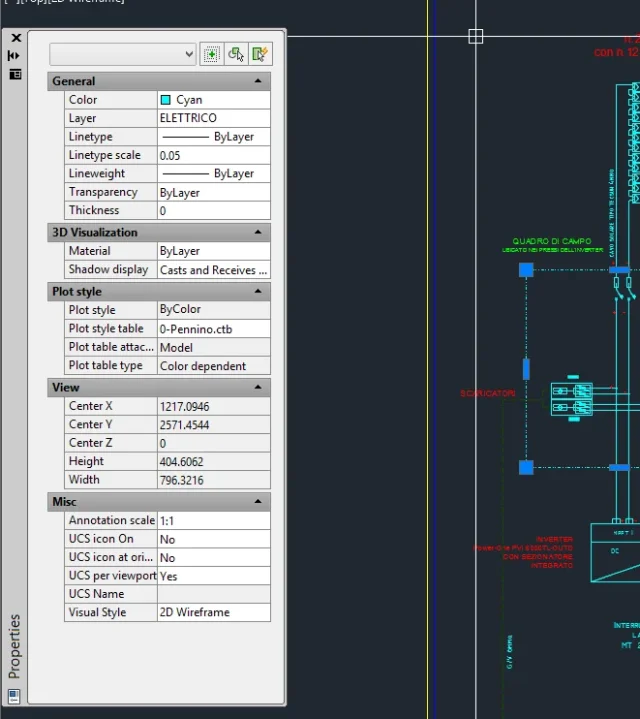
Task: Click the Center Y value 2571.4544
Action: pyautogui.click(x=214, y=425)
